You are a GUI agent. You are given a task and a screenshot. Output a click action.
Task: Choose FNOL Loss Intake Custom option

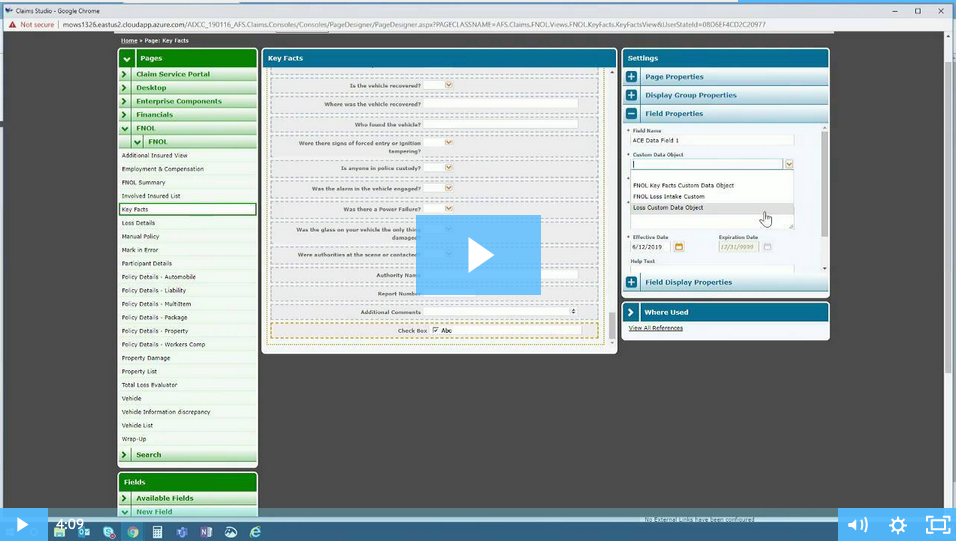click(x=669, y=196)
